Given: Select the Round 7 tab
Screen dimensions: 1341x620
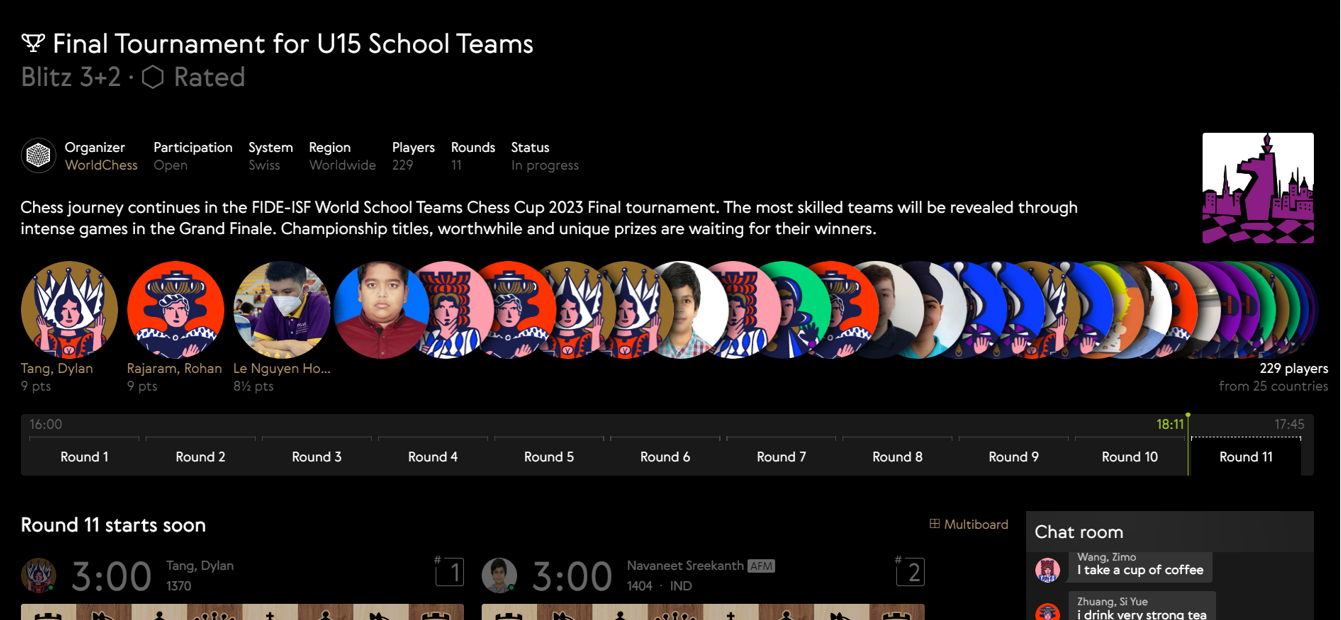Looking at the screenshot, I should 781,456.
